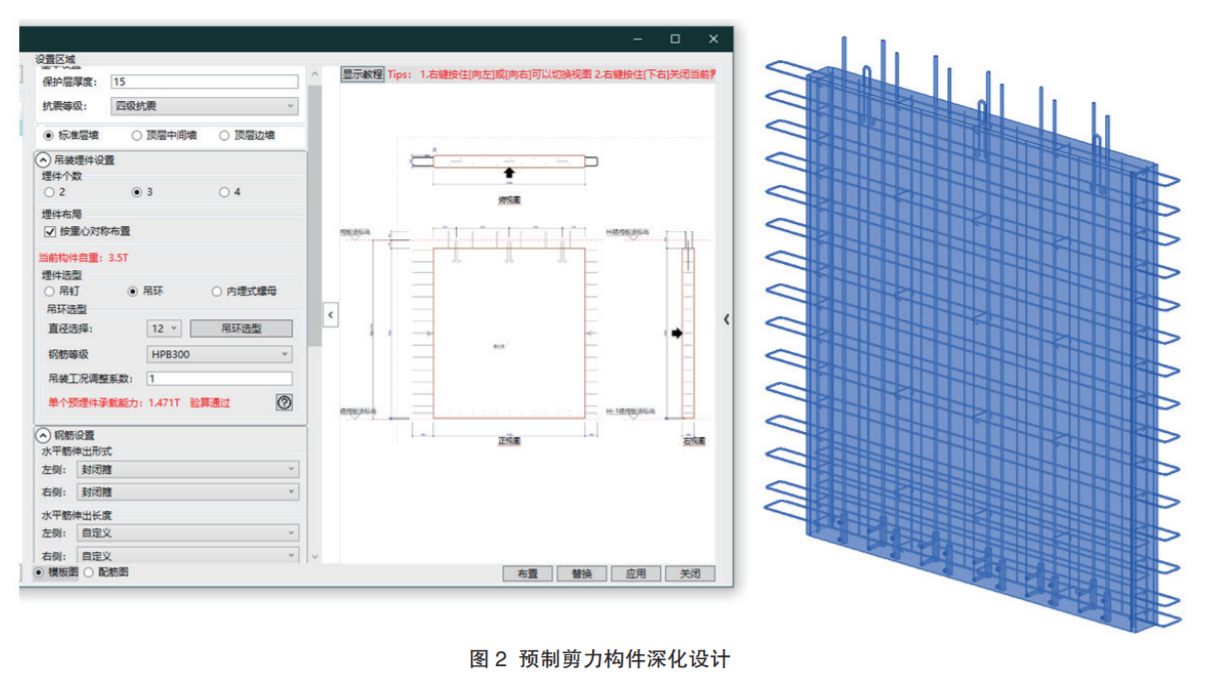
Task: Switch to 配筋图 view
Action: tap(89, 572)
